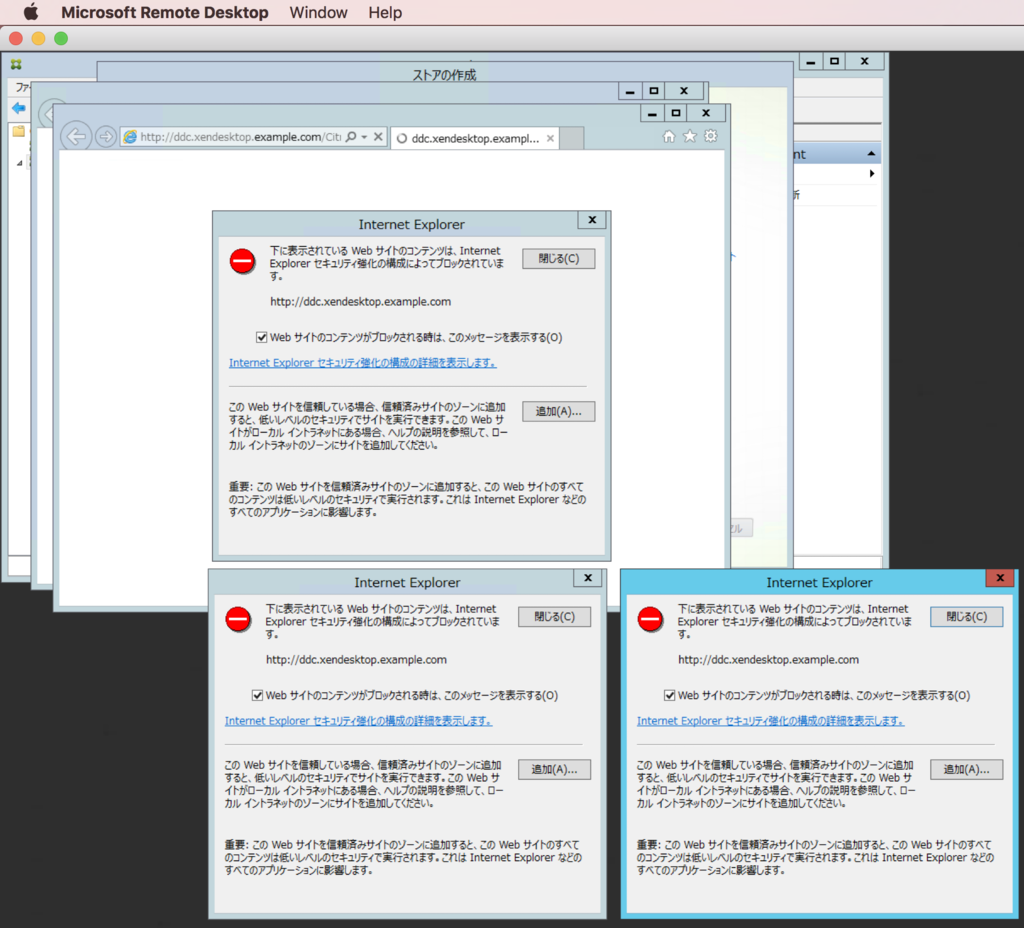
Task: Focus the ddc.xendesktop.example.com address field
Action: pos(240,136)
